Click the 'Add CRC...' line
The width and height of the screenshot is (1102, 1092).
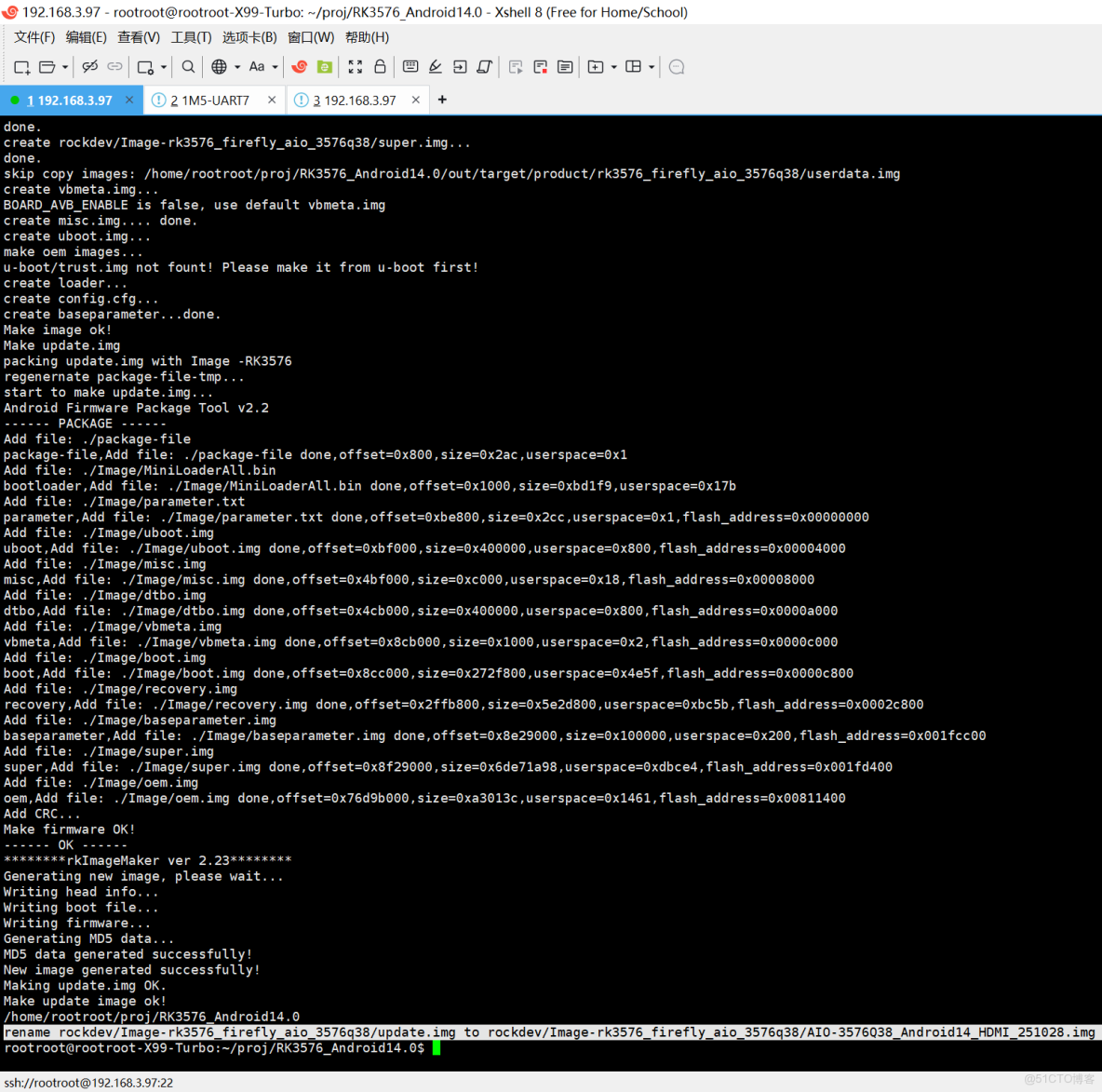[x=42, y=814]
